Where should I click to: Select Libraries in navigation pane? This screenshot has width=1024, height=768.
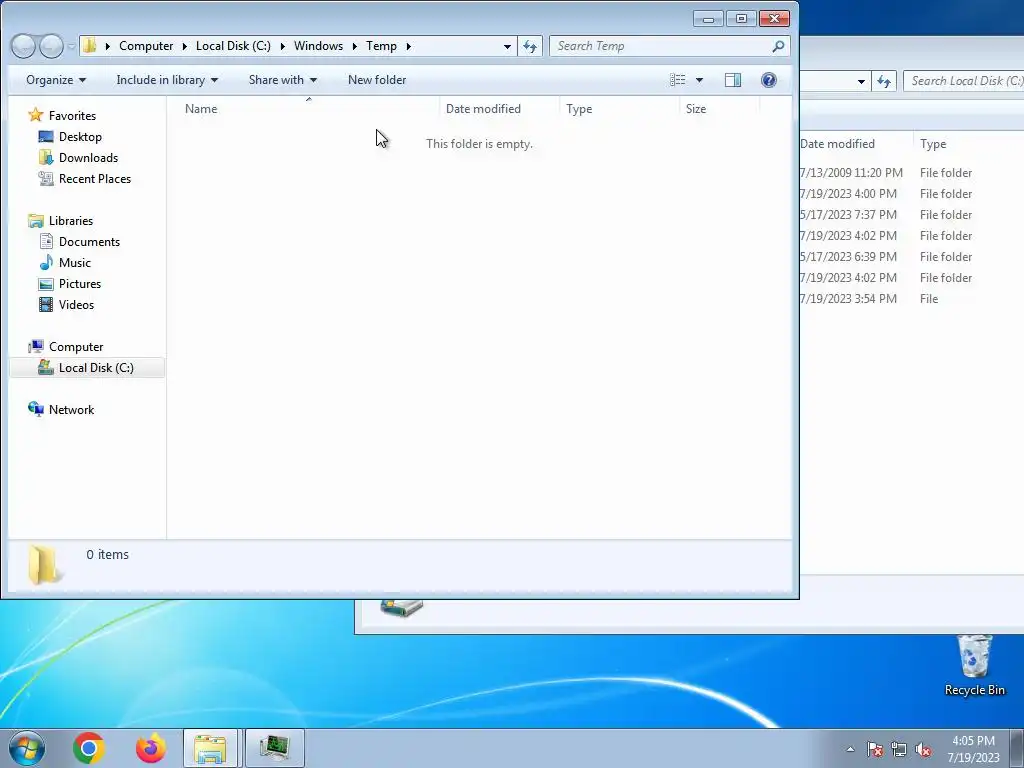pyautogui.click(x=71, y=221)
